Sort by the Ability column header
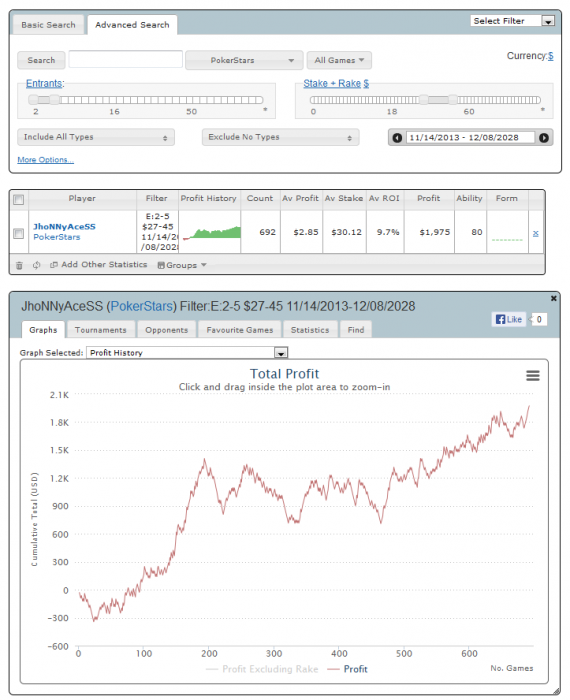 click(x=470, y=199)
